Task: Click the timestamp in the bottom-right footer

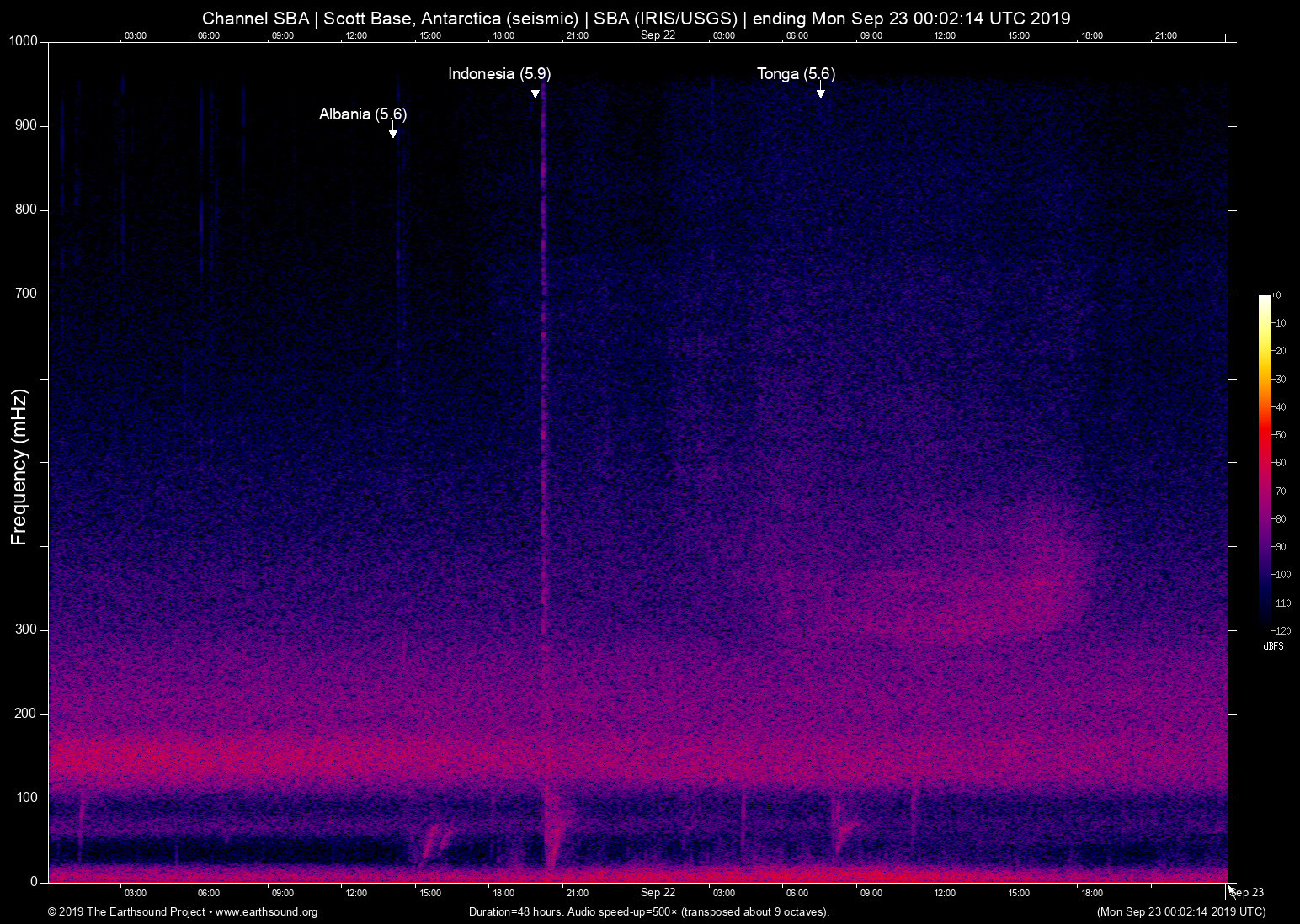Action: pyautogui.click(x=1180, y=912)
